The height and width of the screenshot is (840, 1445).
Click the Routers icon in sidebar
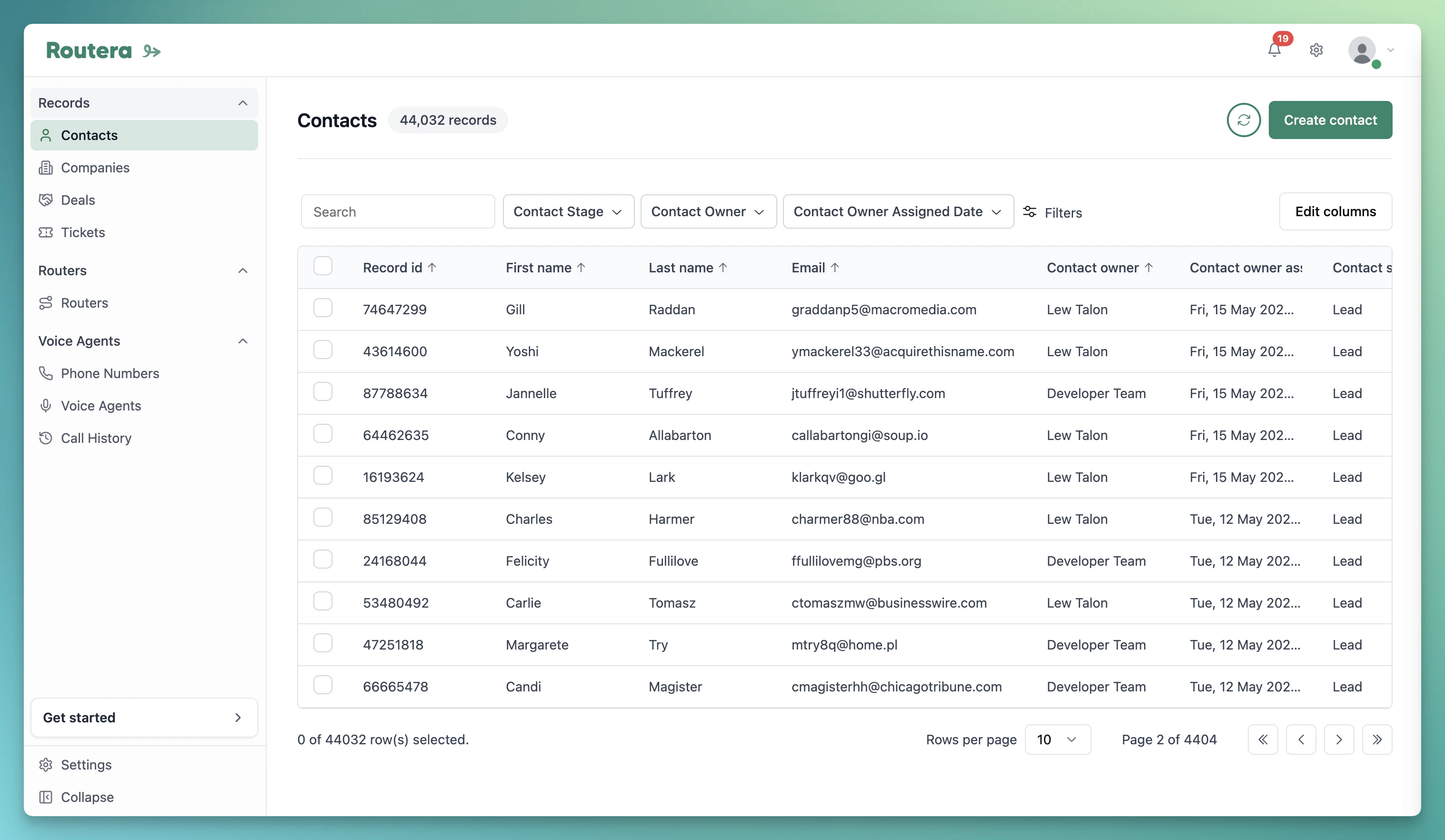tap(46, 303)
